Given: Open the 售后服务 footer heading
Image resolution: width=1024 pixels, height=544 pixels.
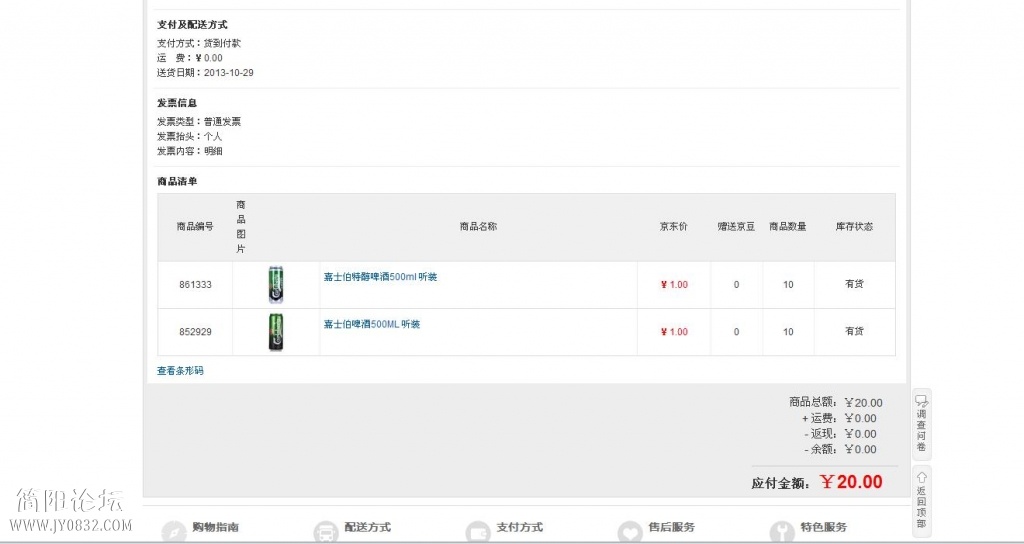Looking at the screenshot, I should click(672, 527).
